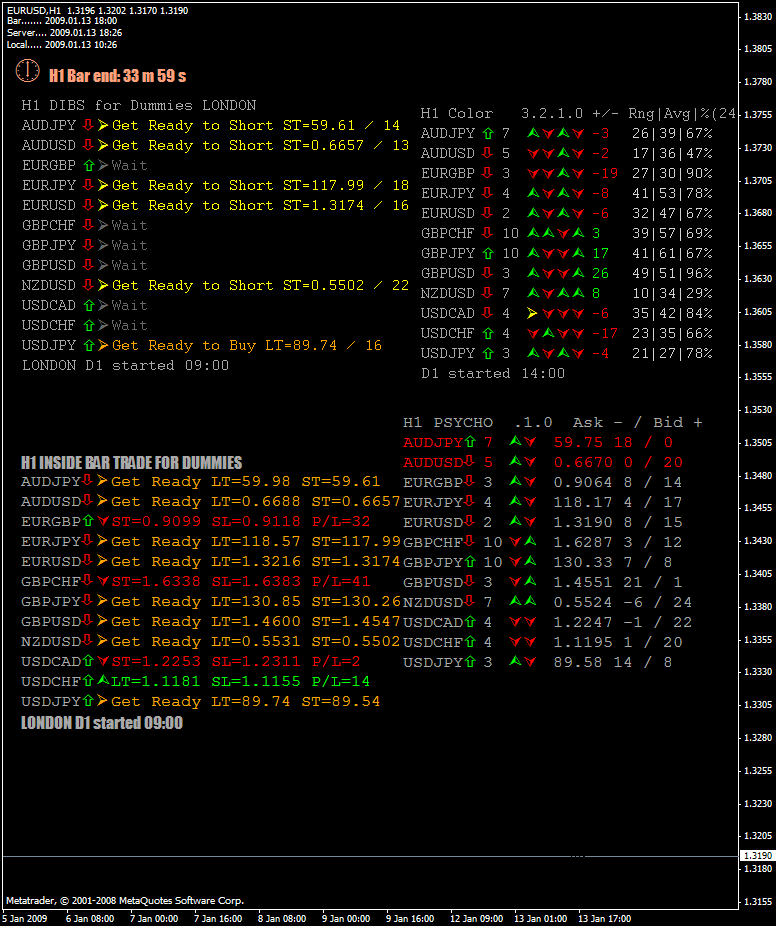Click the '0.5524 -6 / 24' PSYCHO value
Image resolution: width=776 pixels, height=926 pixels.
coord(622,602)
